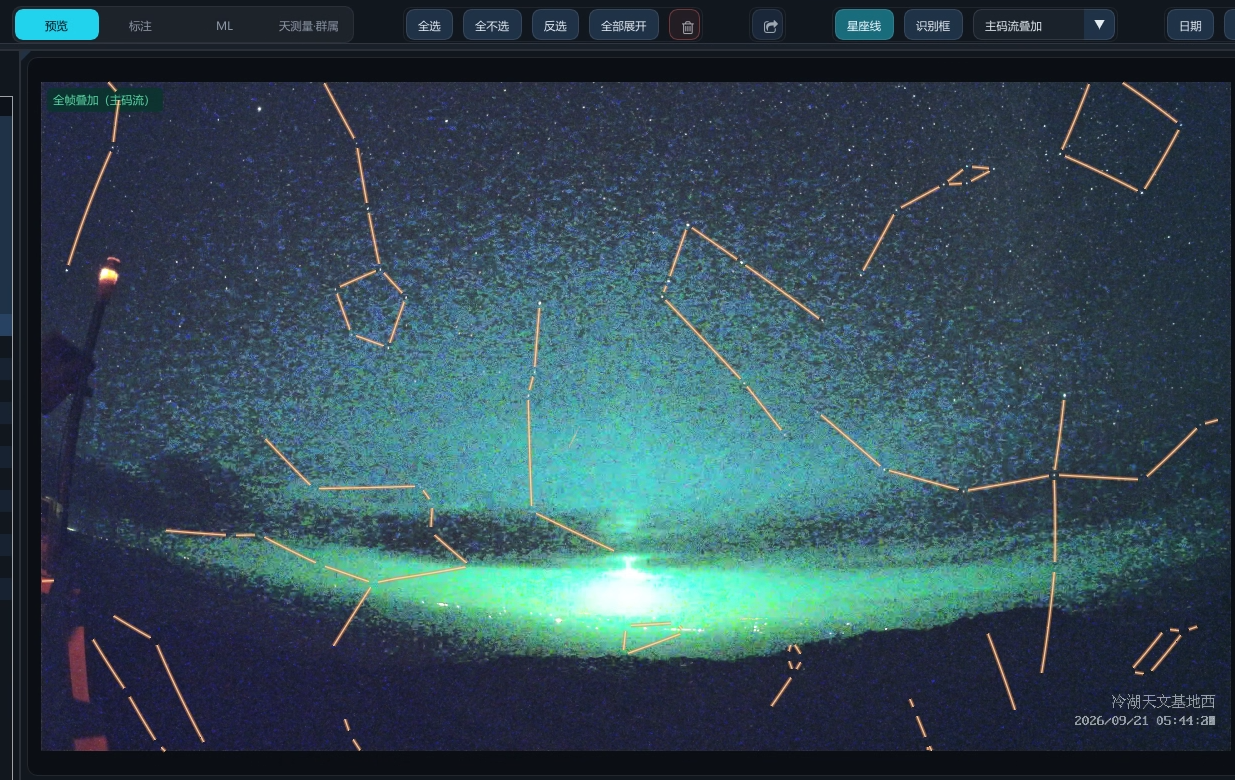The width and height of the screenshot is (1235, 780).
Task: Click the share export arrow icon
Action: [769, 26]
